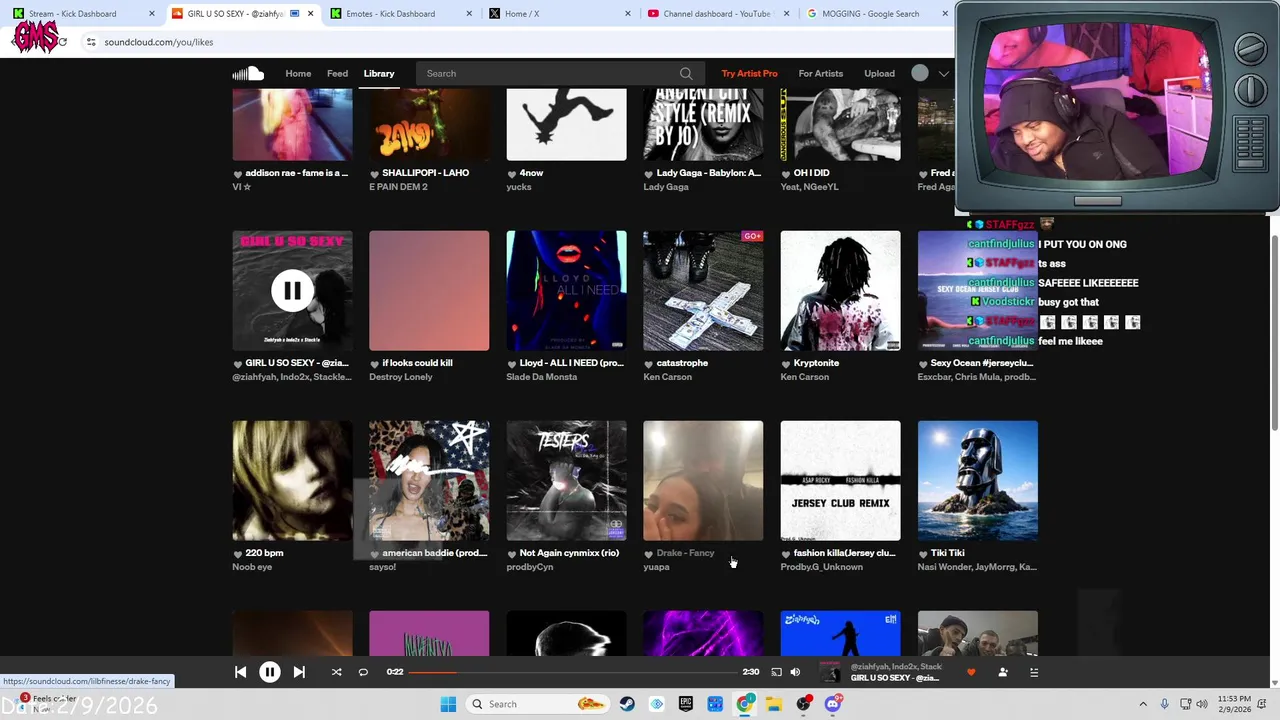Pause playback in the bottom player bar
The image size is (1280, 720).
(270, 672)
